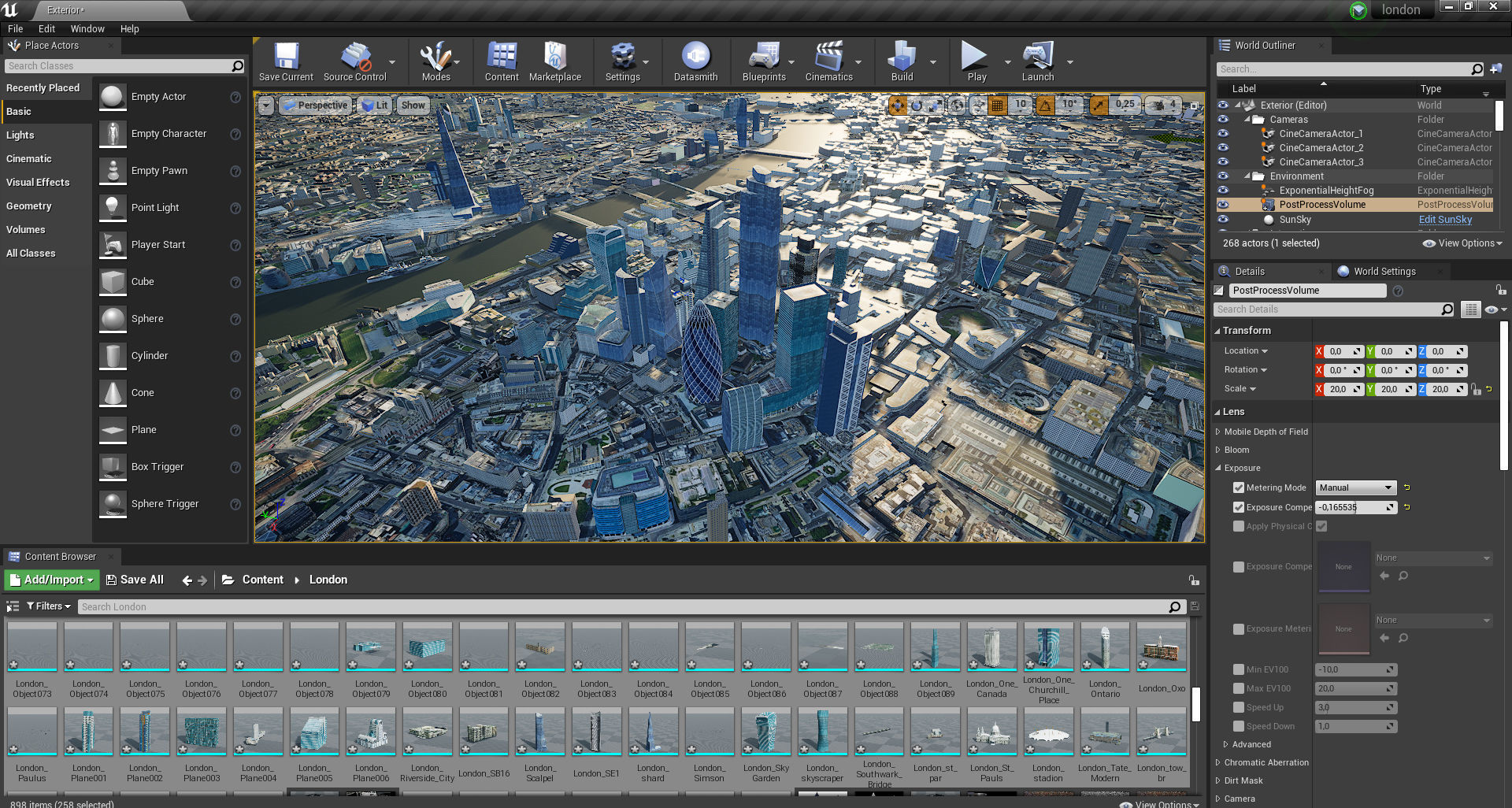Click the Launch toolbar icon
Screen dimensions: 1512x808
(1038, 61)
